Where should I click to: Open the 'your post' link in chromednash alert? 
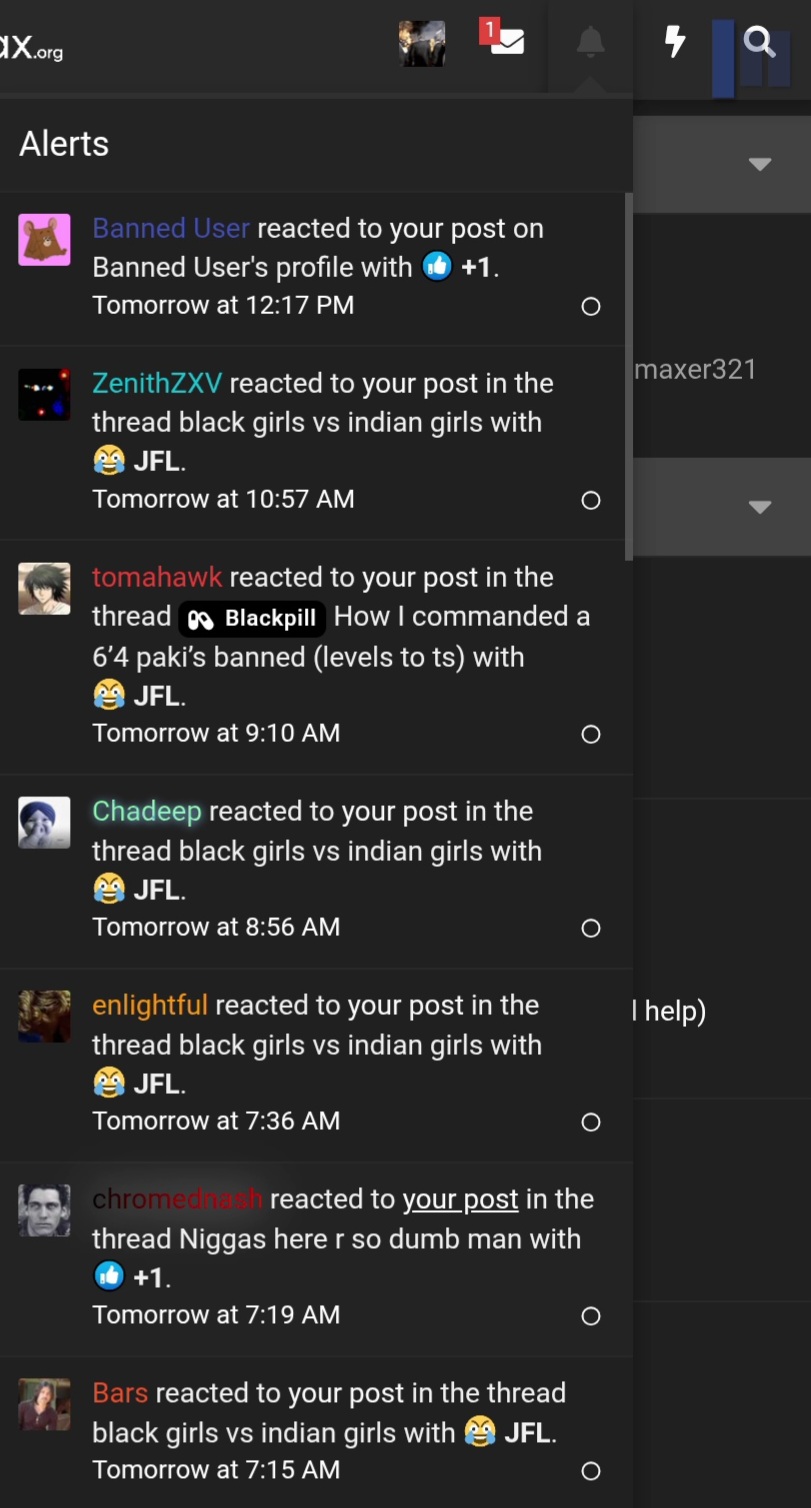click(460, 1199)
